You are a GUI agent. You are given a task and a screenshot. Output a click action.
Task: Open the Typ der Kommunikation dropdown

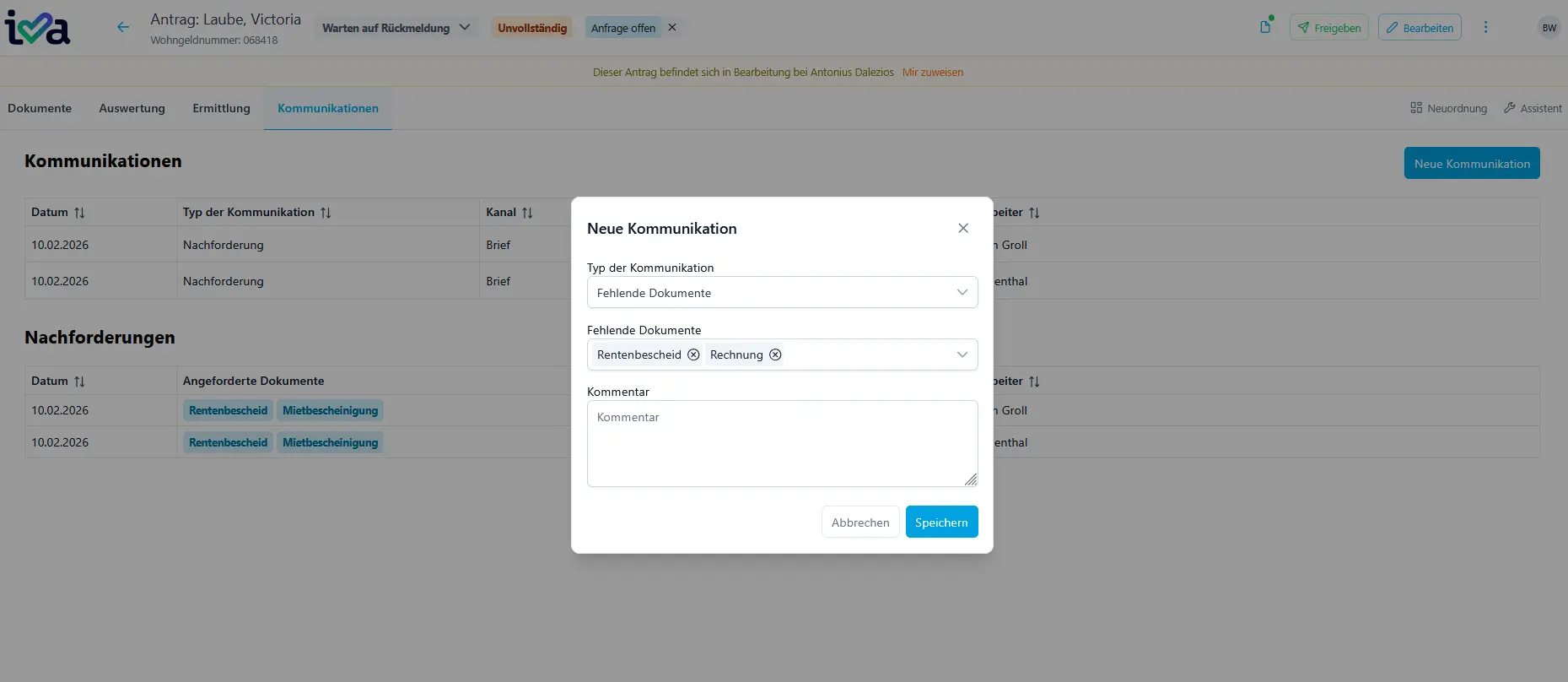[x=782, y=293]
